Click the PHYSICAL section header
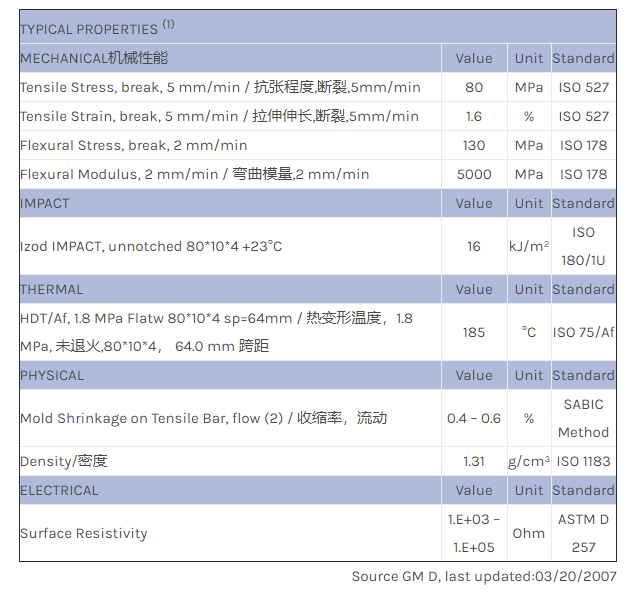Screen dimensions: 628x600 (x=52, y=375)
